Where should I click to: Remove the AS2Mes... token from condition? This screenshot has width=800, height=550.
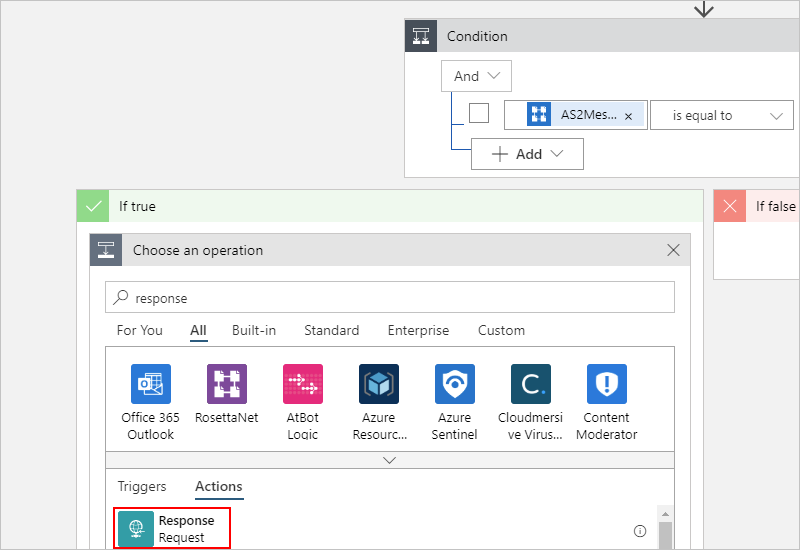click(x=628, y=116)
